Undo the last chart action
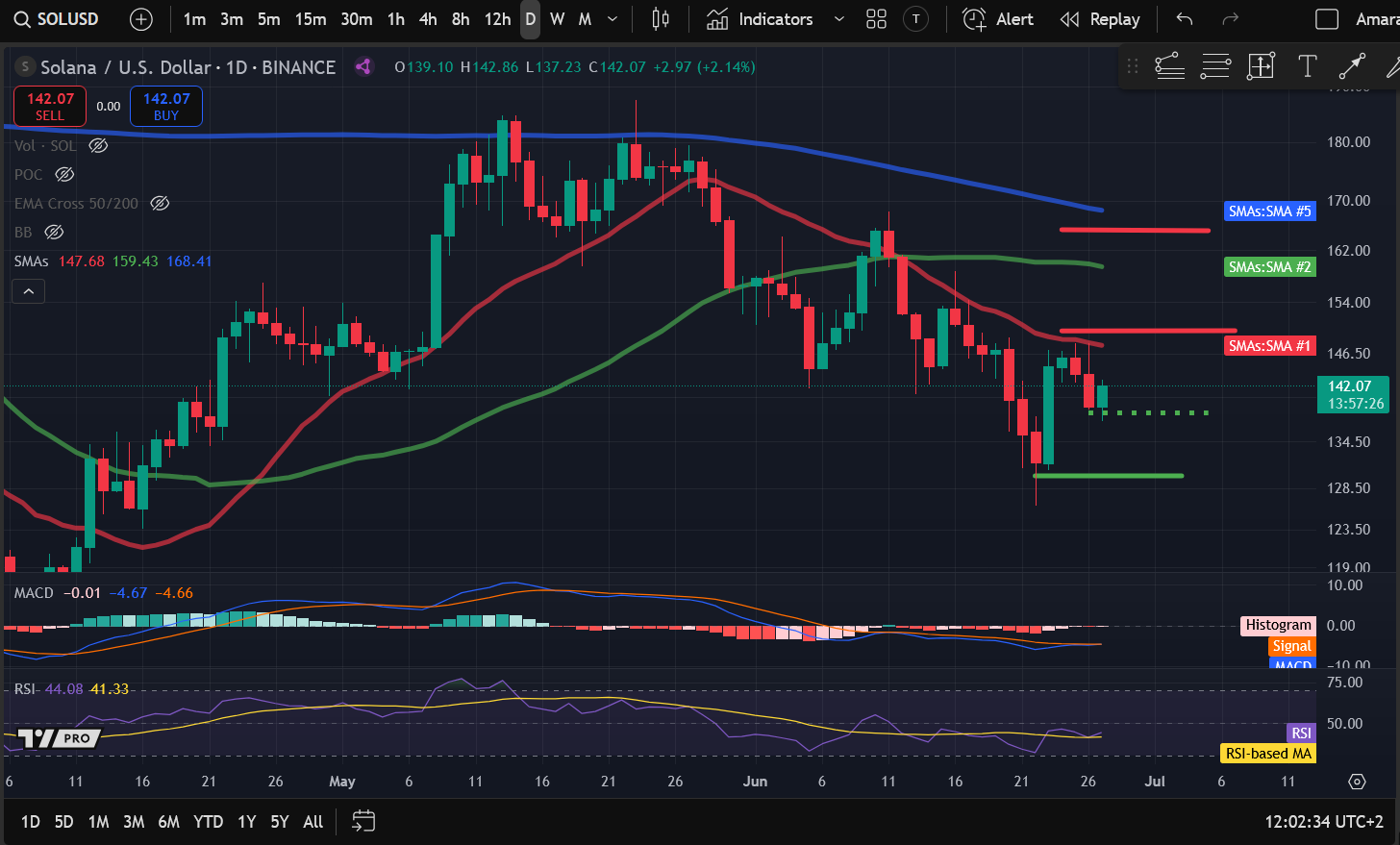 (x=1185, y=19)
